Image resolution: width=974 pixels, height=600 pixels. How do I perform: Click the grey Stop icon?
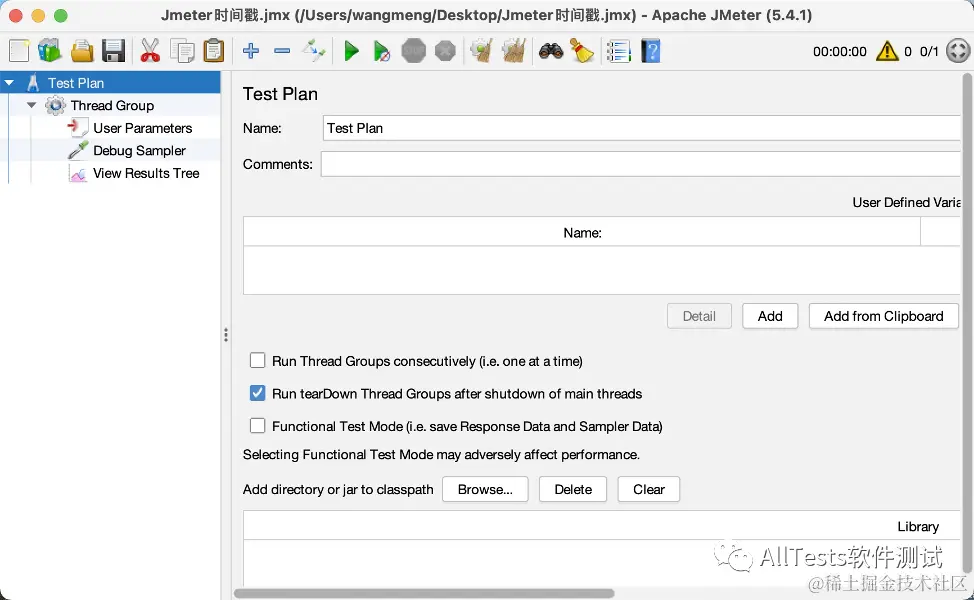tap(414, 51)
